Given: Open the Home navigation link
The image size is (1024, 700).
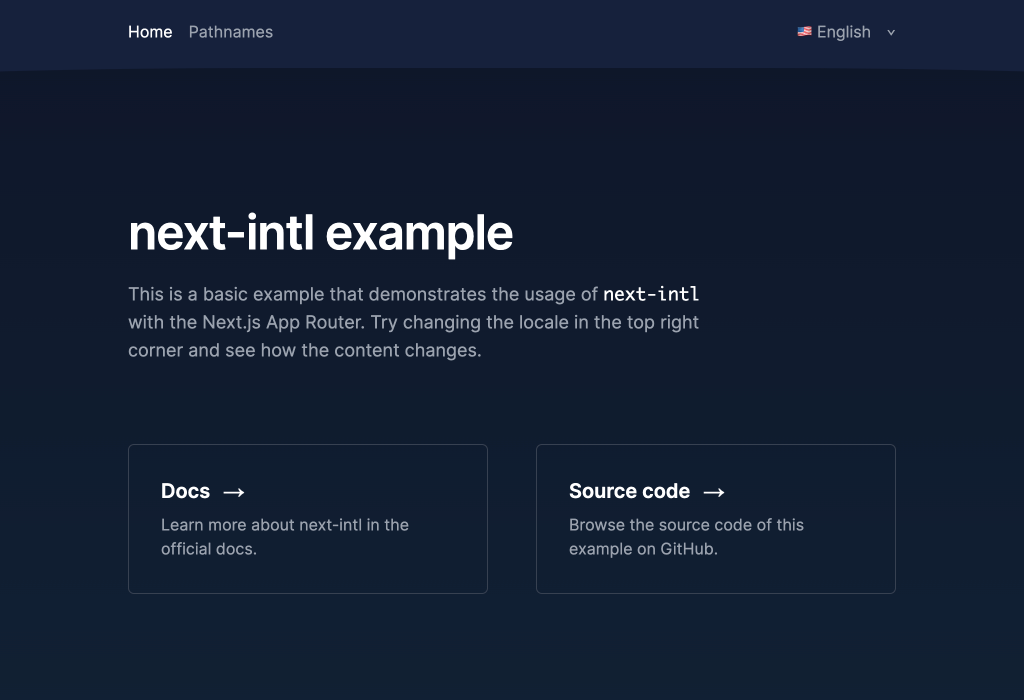Looking at the screenshot, I should point(150,32).
